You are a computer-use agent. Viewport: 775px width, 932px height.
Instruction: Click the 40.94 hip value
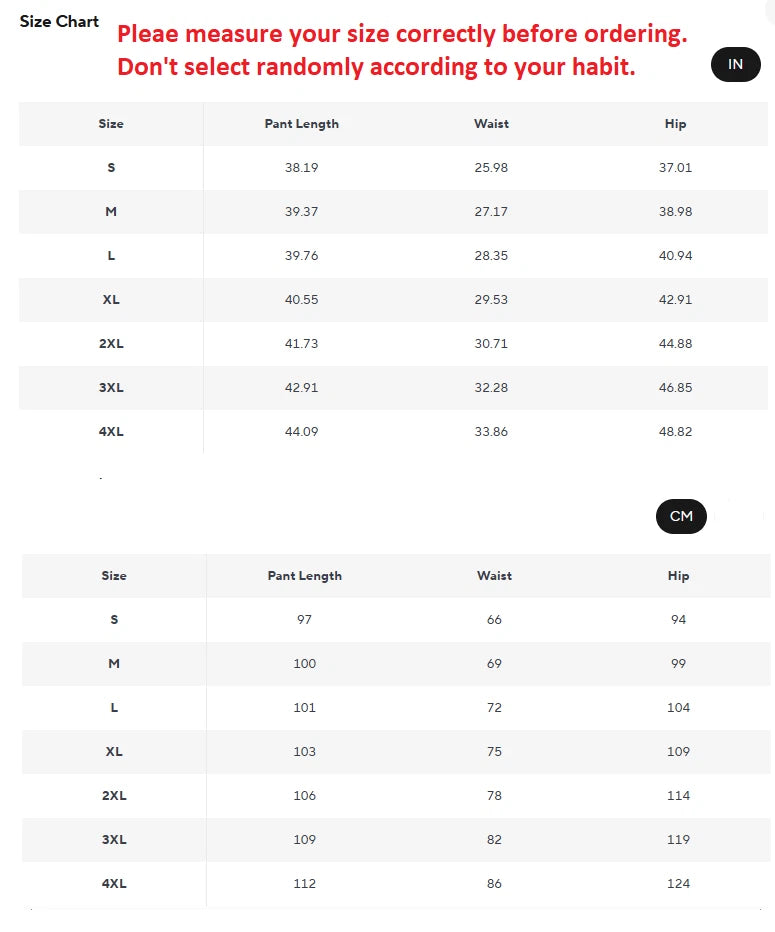675,256
